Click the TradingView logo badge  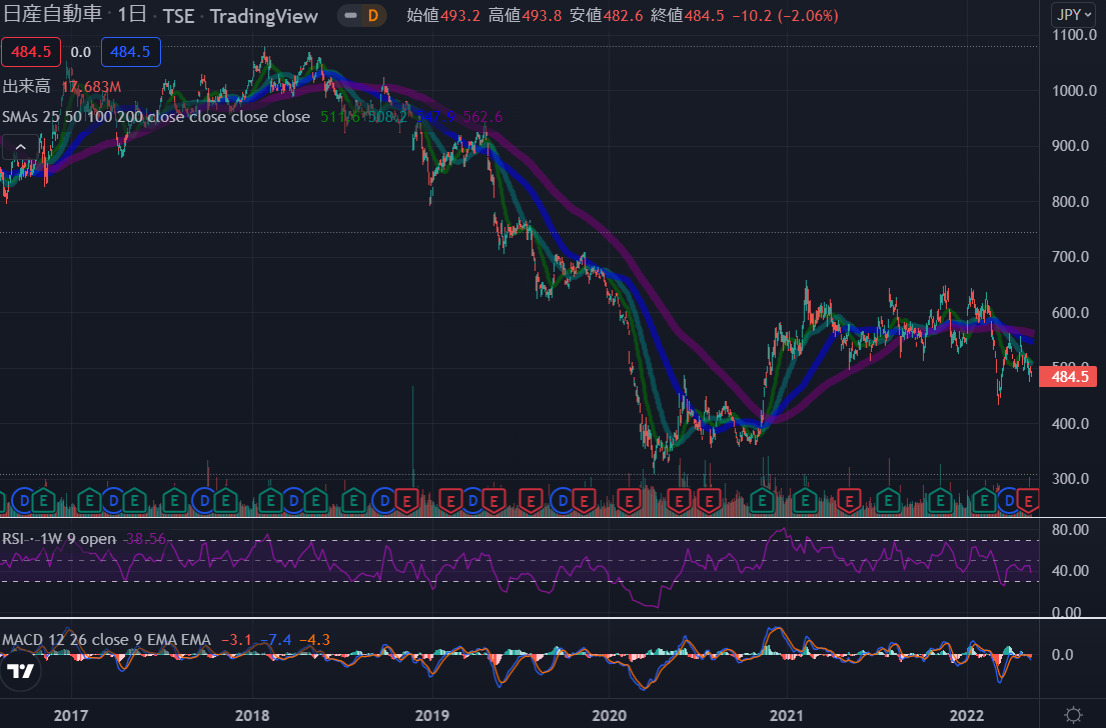(20, 671)
